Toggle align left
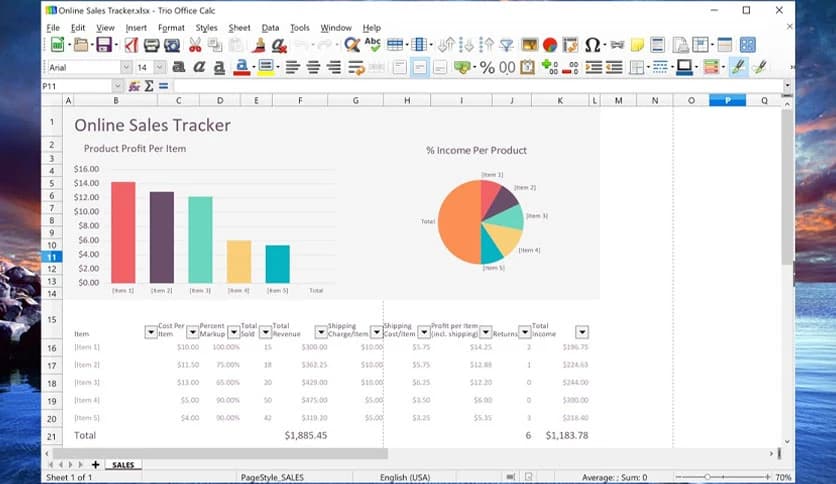The width and height of the screenshot is (836, 484). point(292,67)
